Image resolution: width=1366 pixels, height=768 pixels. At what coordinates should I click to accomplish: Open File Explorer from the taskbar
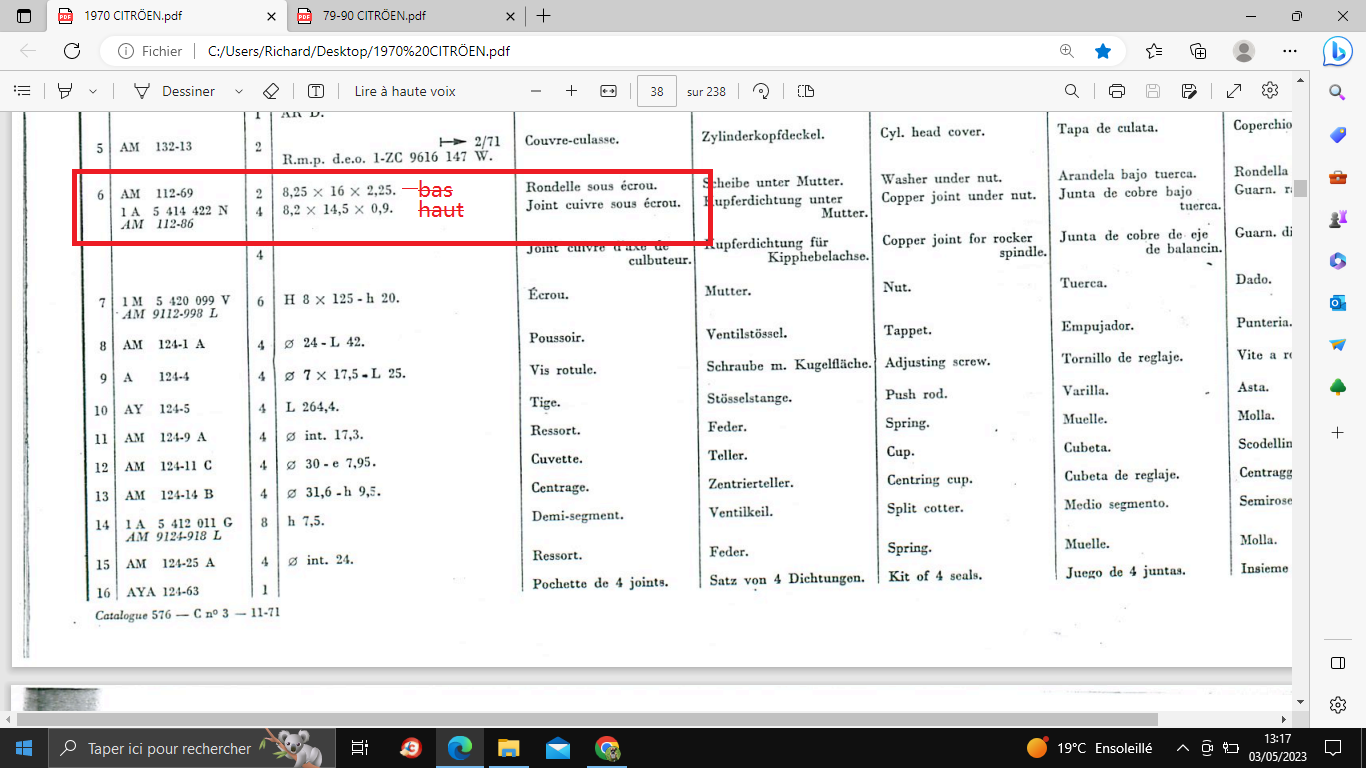click(509, 748)
